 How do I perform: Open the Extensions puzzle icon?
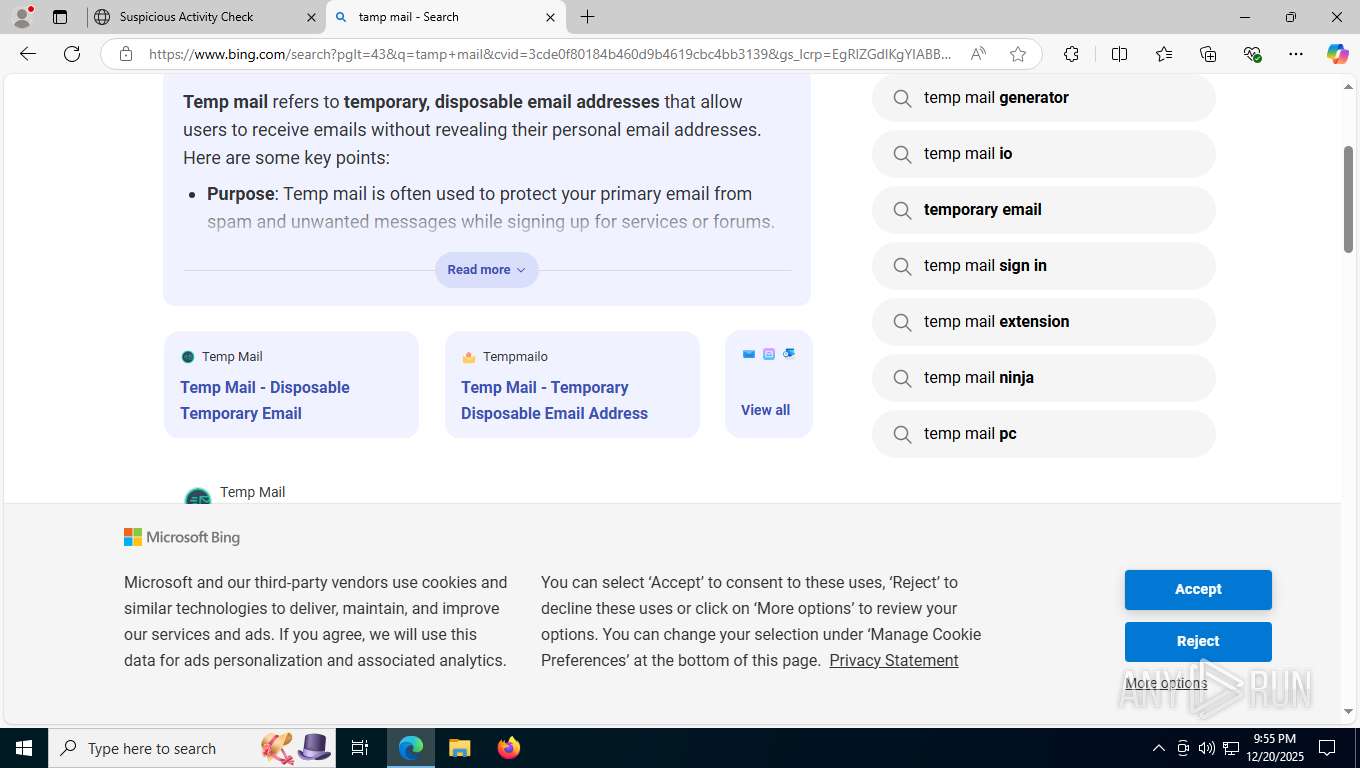(1071, 54)
